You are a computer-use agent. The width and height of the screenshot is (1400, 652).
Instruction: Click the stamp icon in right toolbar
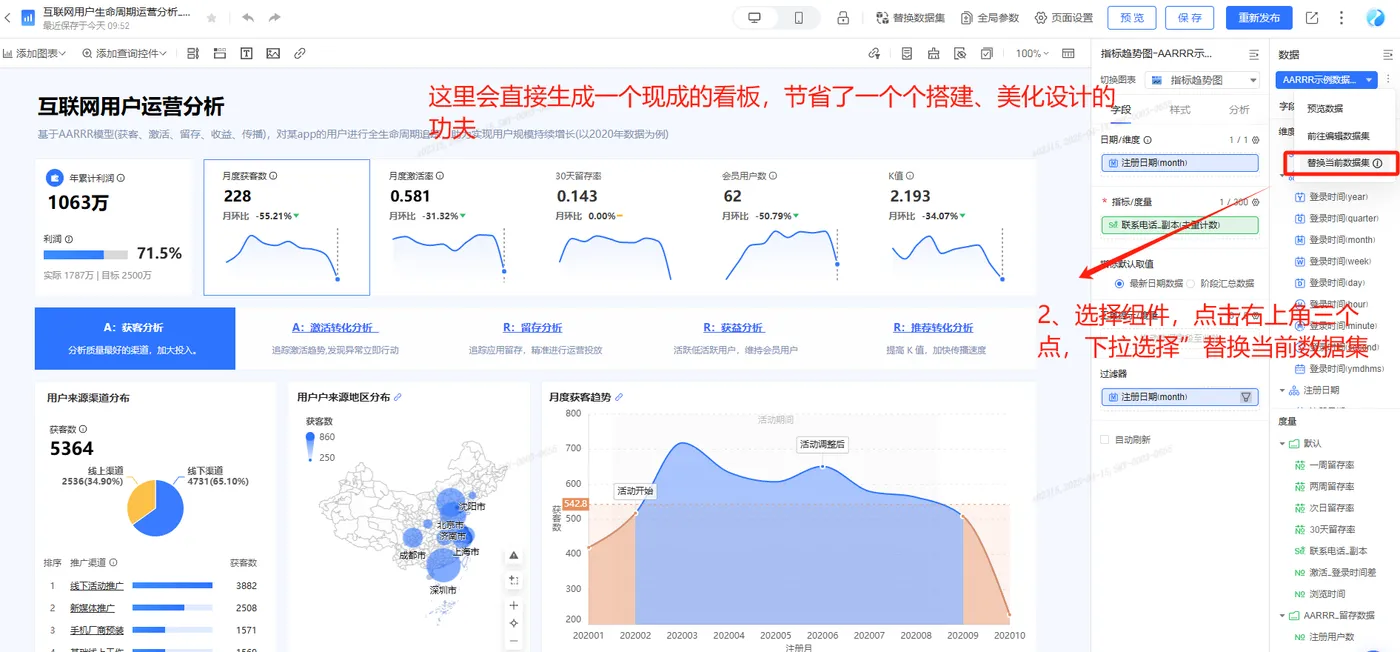[934, 53]
